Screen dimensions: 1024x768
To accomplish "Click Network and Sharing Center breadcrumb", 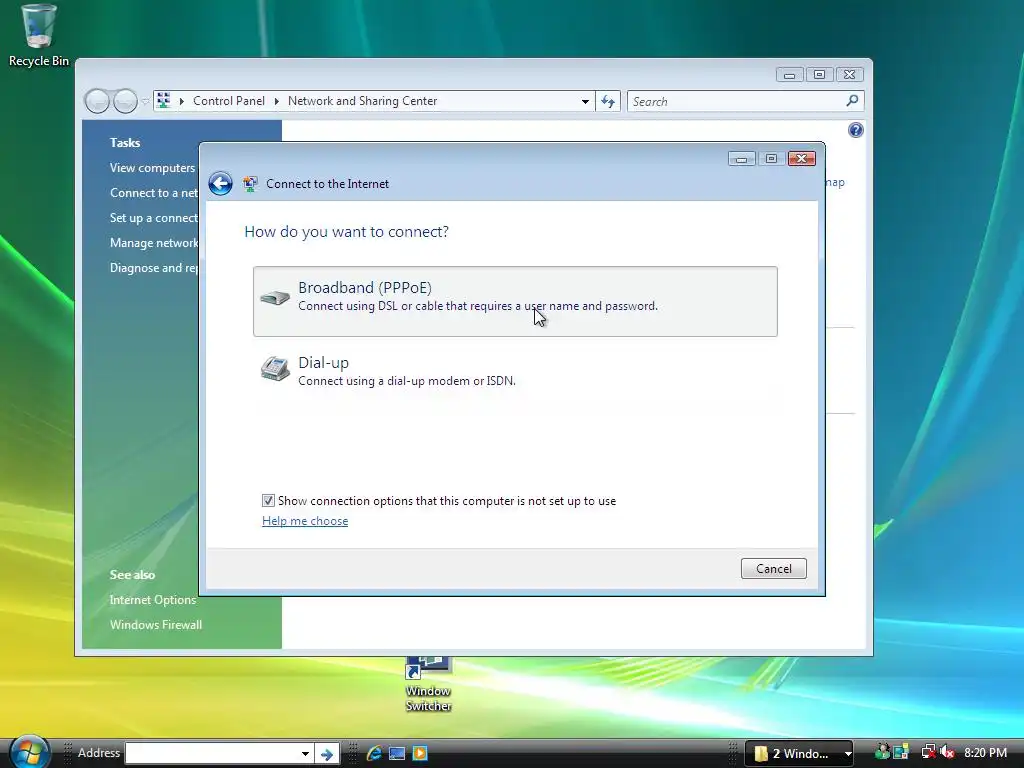I will 362,101.
